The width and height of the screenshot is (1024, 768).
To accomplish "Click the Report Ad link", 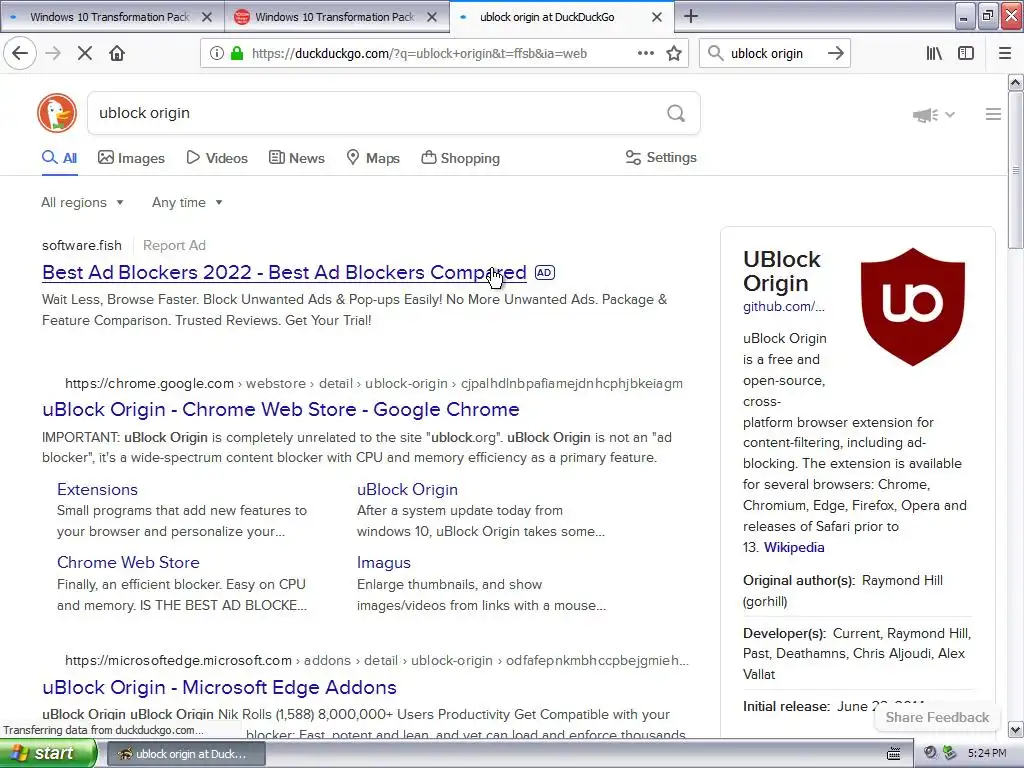I will click(174, 246).
